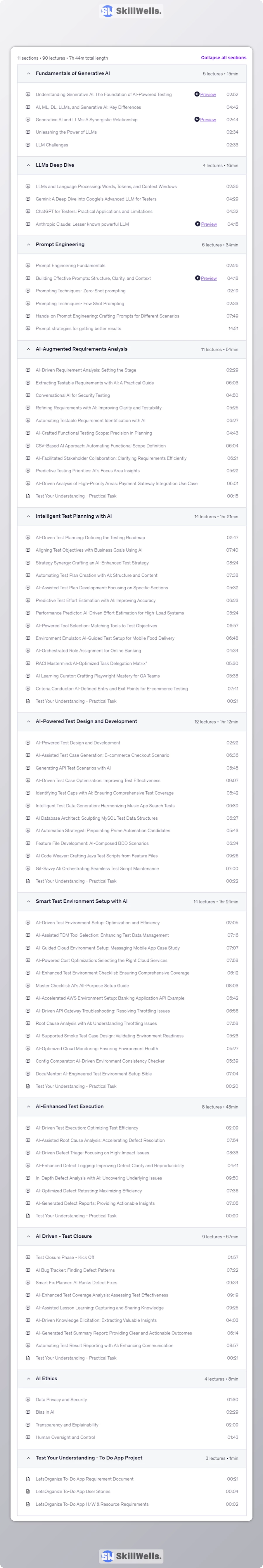263x1568 pixels.
Task: Collapse AI-Augmented Requirements Analysis chevron
Action: pyautogui.click(x=28, y=349)
